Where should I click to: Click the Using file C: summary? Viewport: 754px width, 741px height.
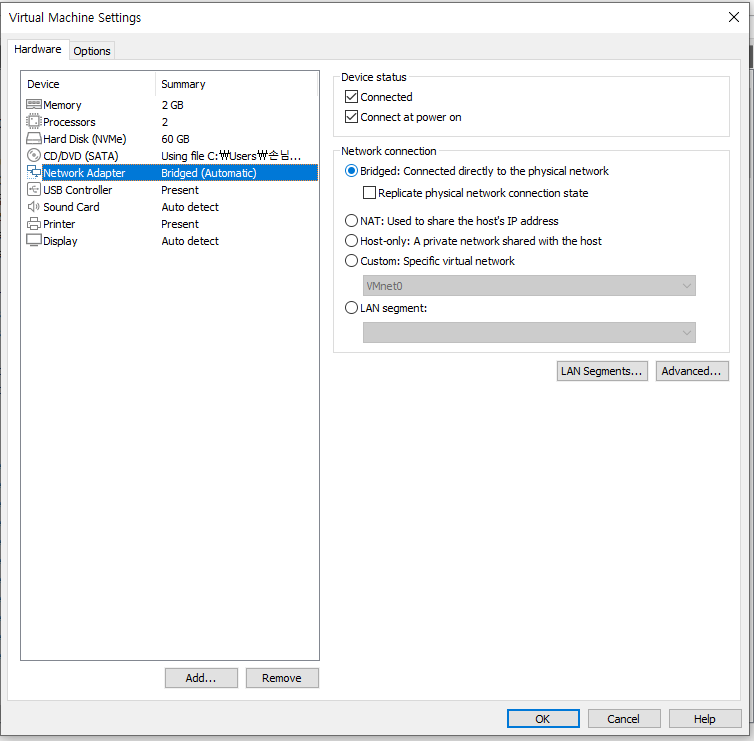[x=231, y=156]
